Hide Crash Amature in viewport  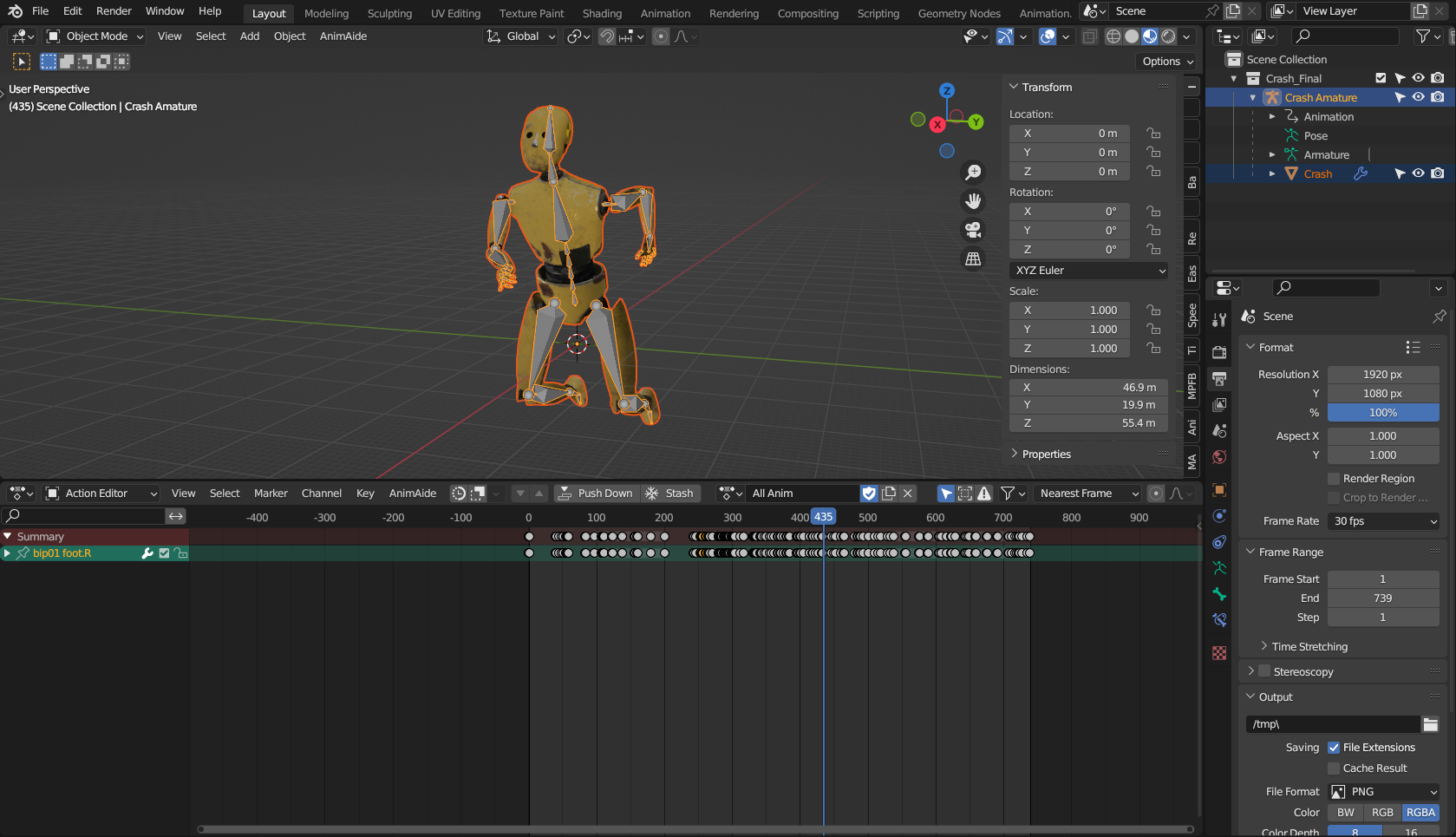coord(1418,97)
